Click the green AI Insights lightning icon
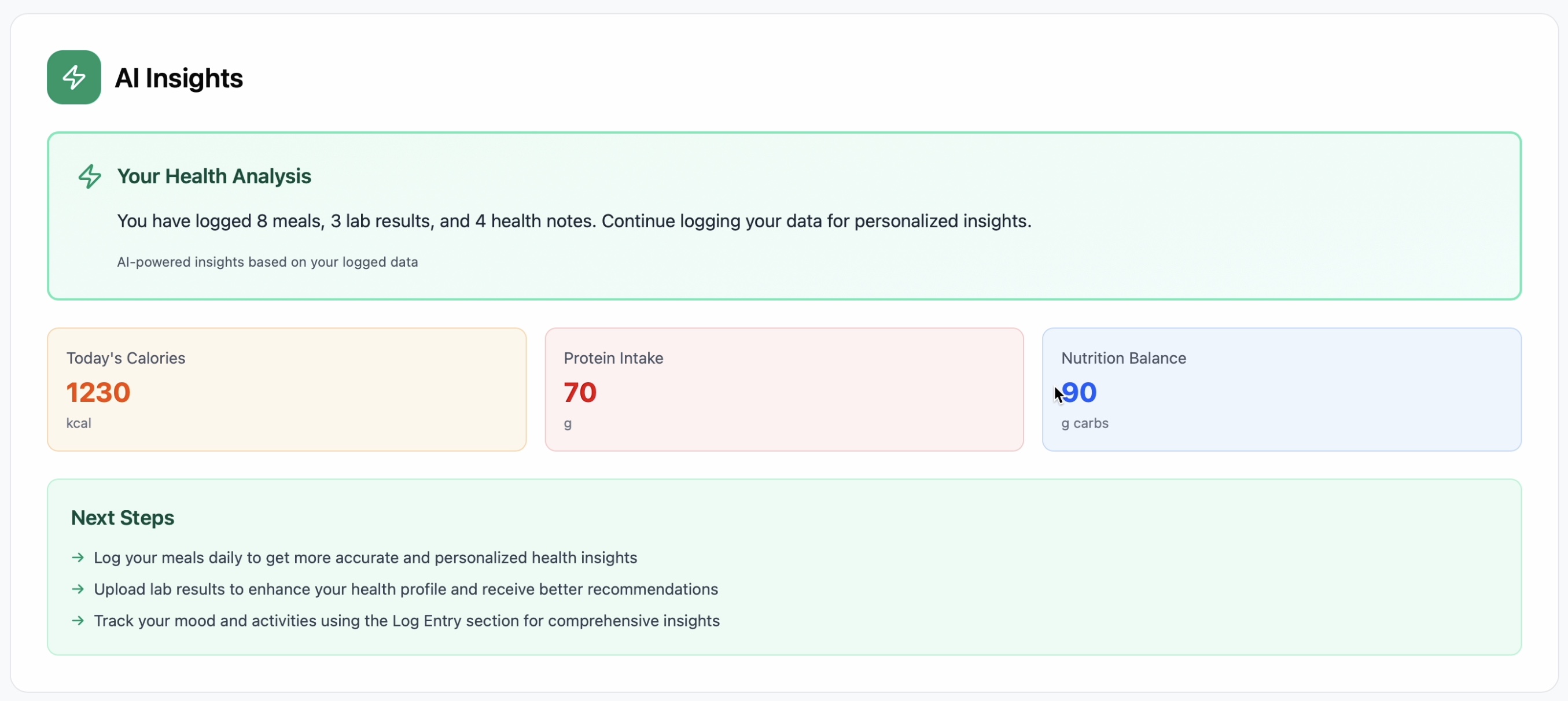1568x701 pixels. (x=73, y=78)
